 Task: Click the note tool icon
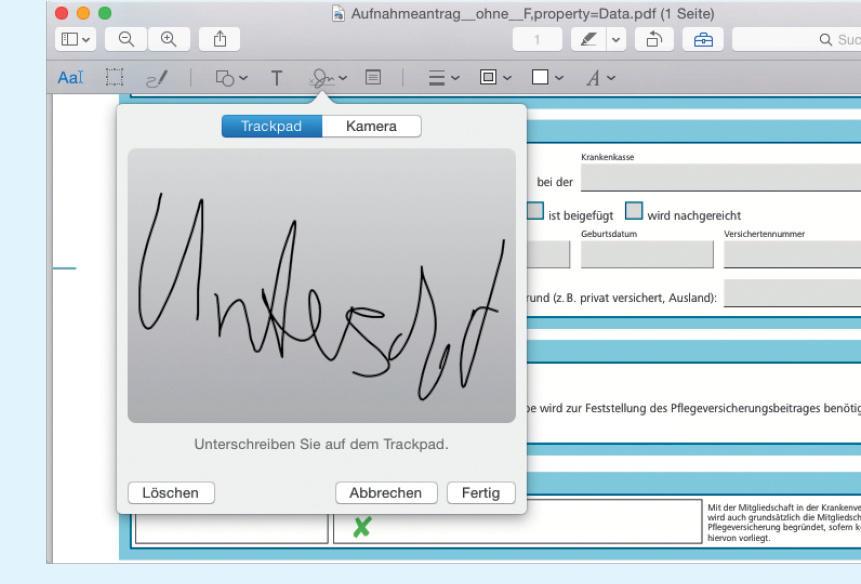pos(373,77)
